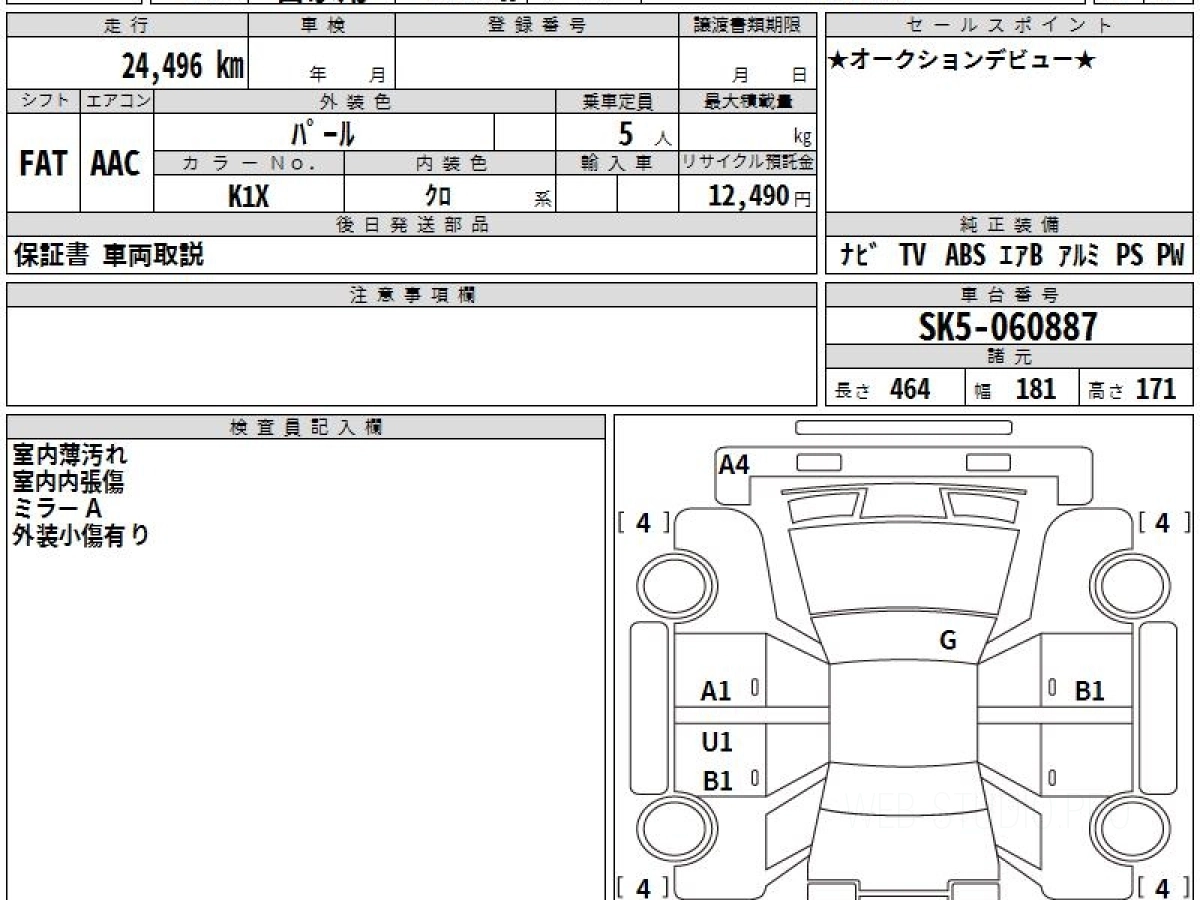Image resolution: width=1200 pixels, height=900 pixels.
Task: Click the mileage value 24,496 km
Action: 182,66
